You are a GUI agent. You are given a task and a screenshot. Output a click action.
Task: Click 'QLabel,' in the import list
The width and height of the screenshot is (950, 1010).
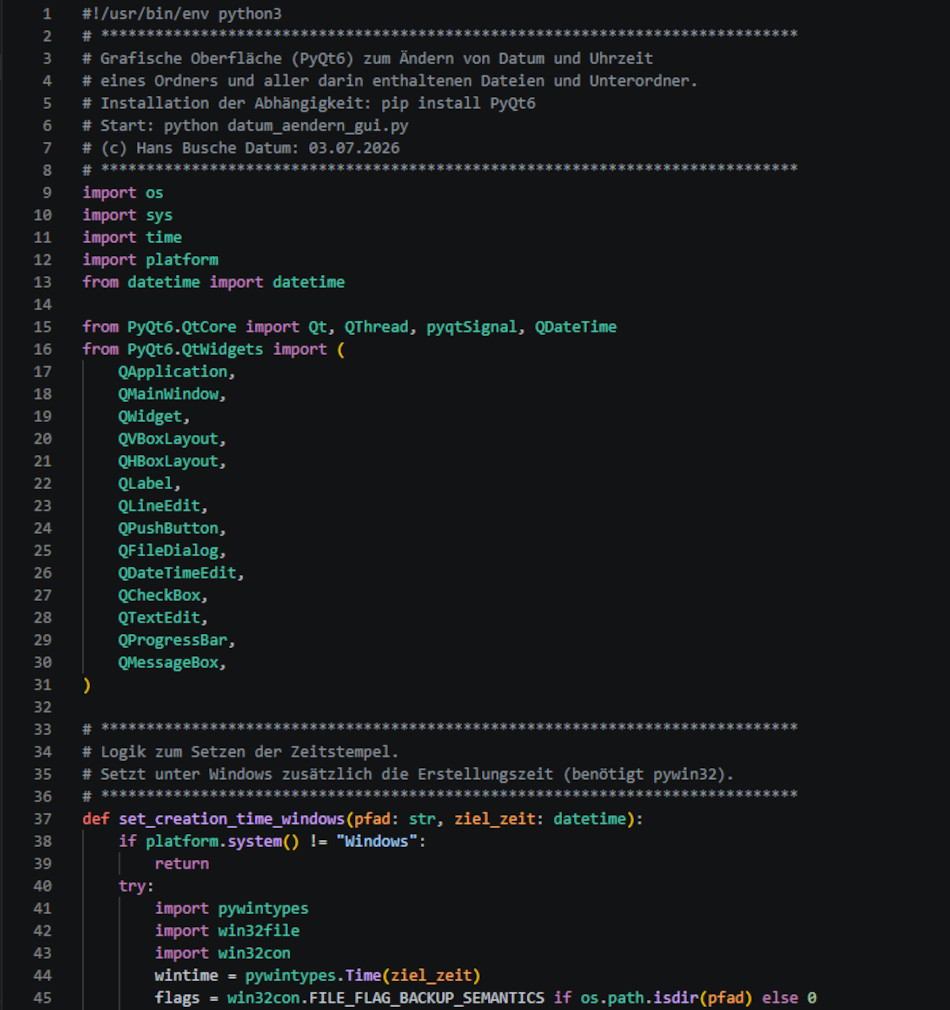click(149, 484)
